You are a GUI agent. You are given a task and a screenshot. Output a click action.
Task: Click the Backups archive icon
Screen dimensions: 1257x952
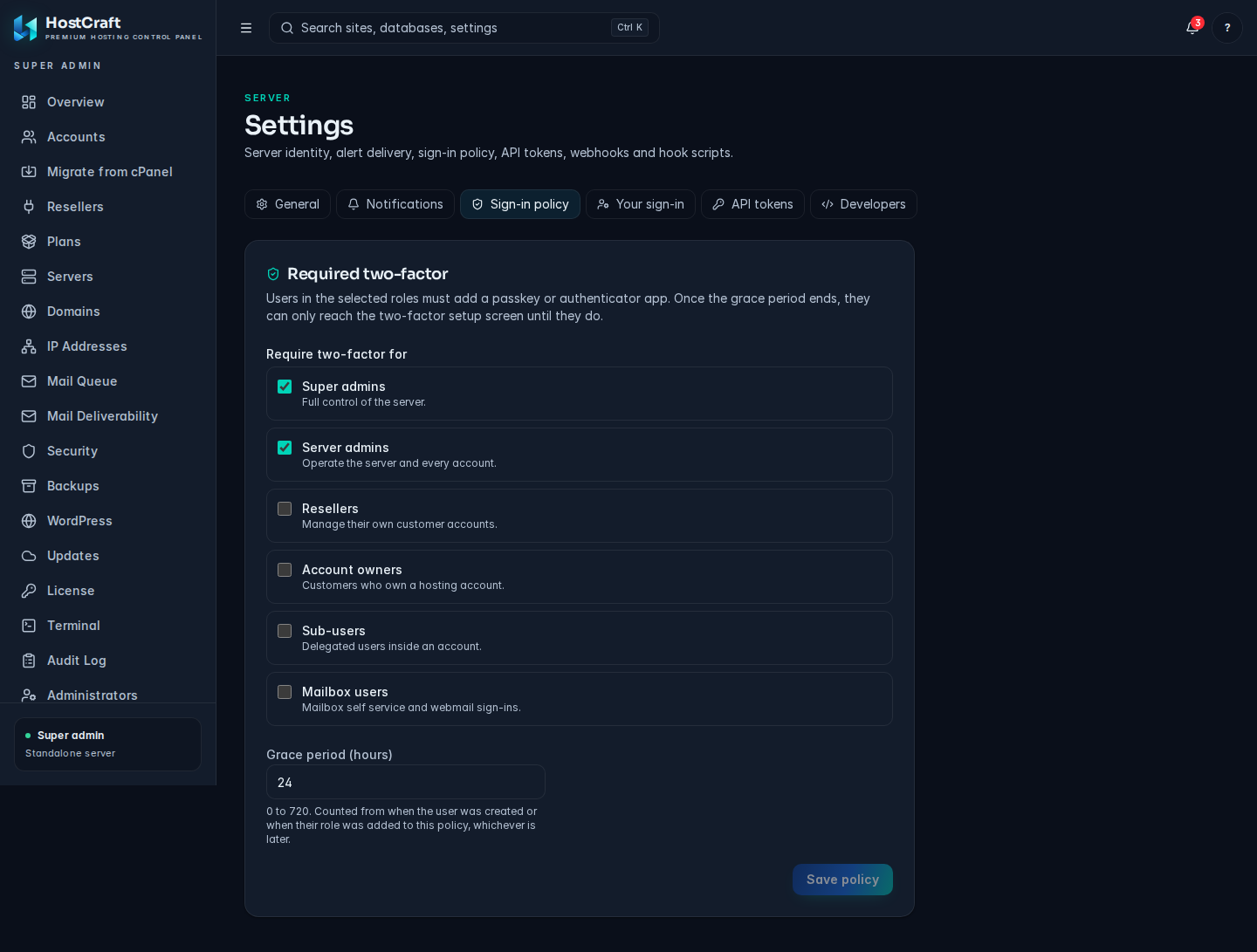(x=29, y=486)
